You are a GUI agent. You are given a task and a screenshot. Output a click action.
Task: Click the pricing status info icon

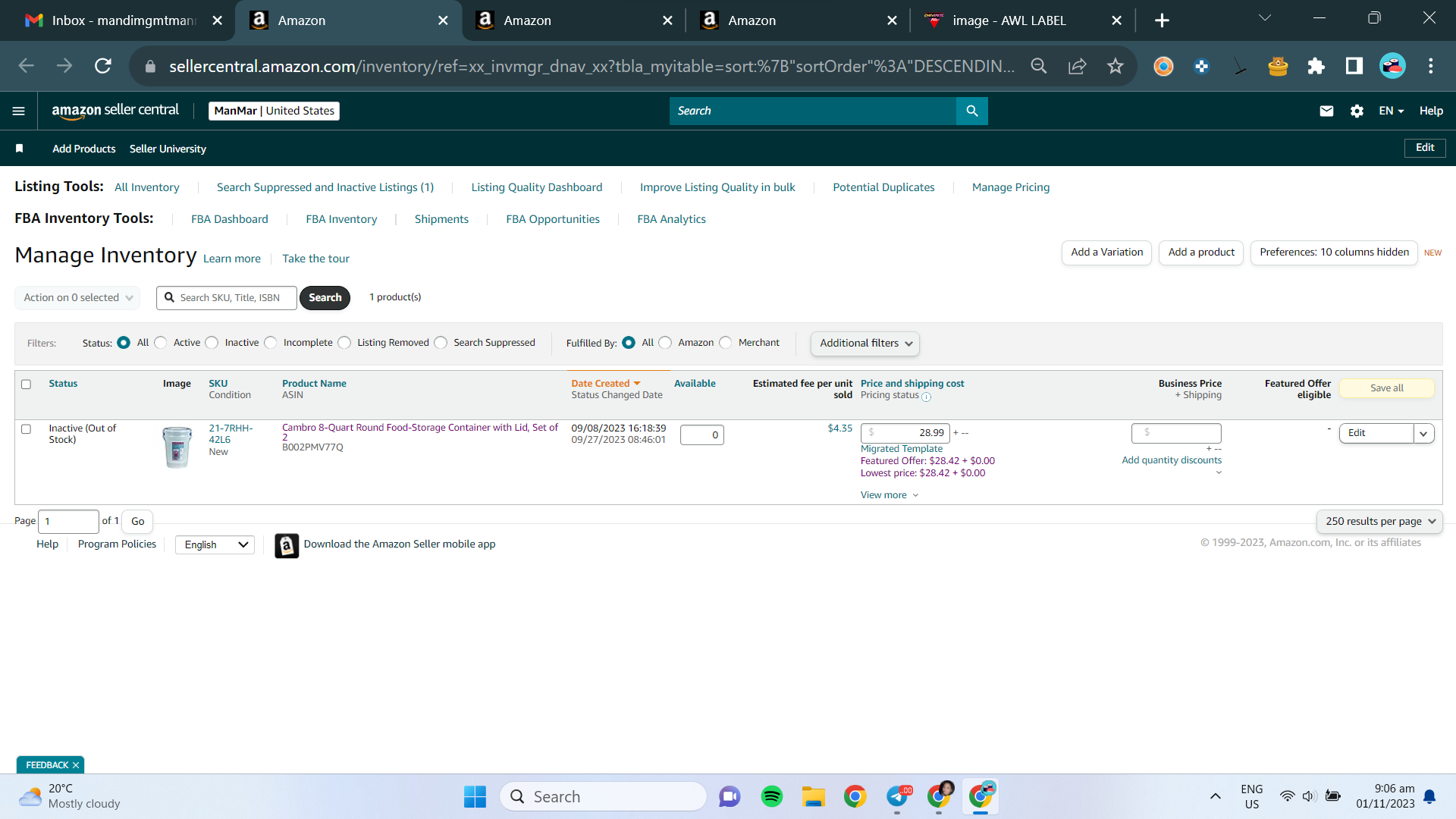pos(926,397)
